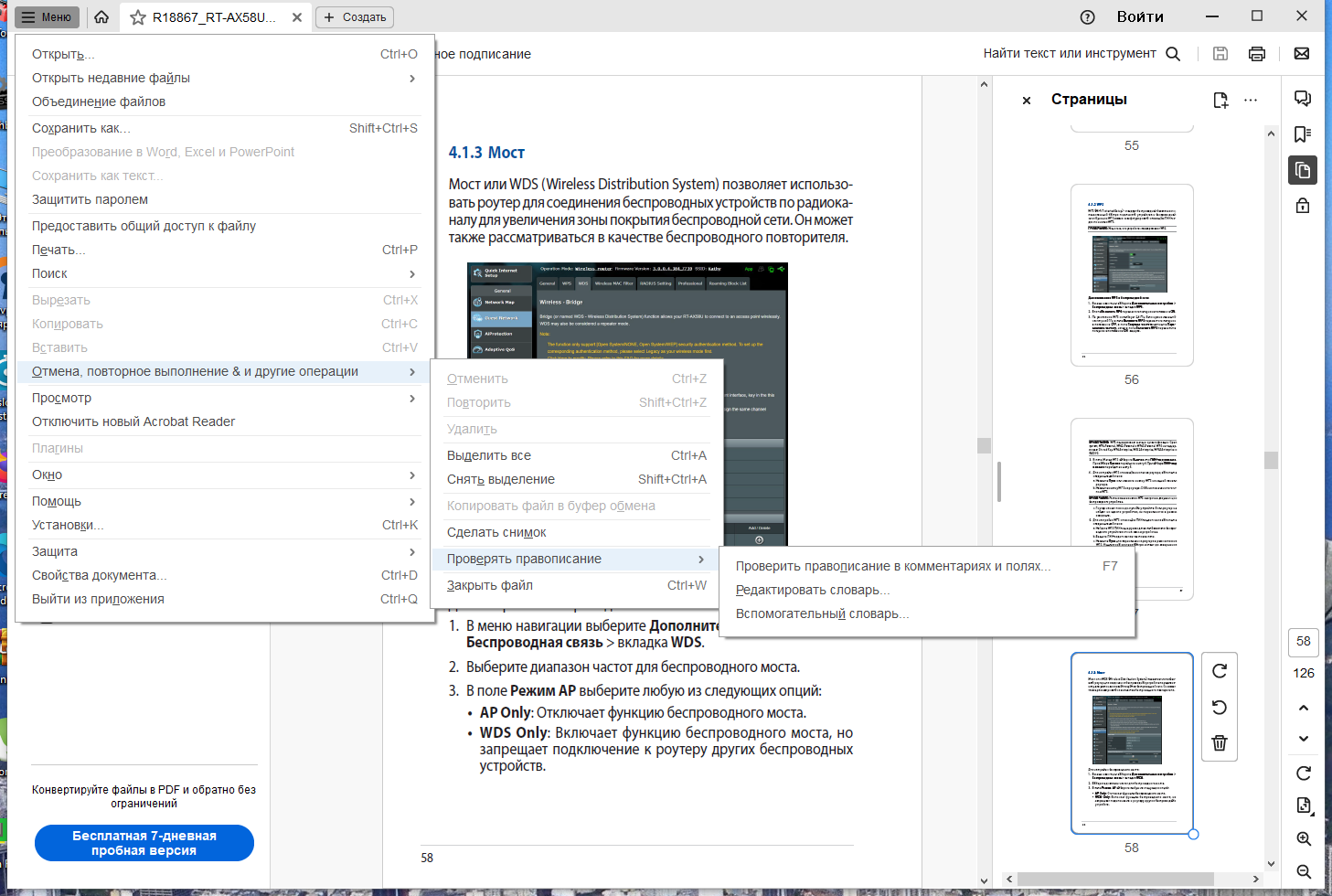
Task: Star the R18867_RT-AX58U document tab
Action: [x=138, y=17]
